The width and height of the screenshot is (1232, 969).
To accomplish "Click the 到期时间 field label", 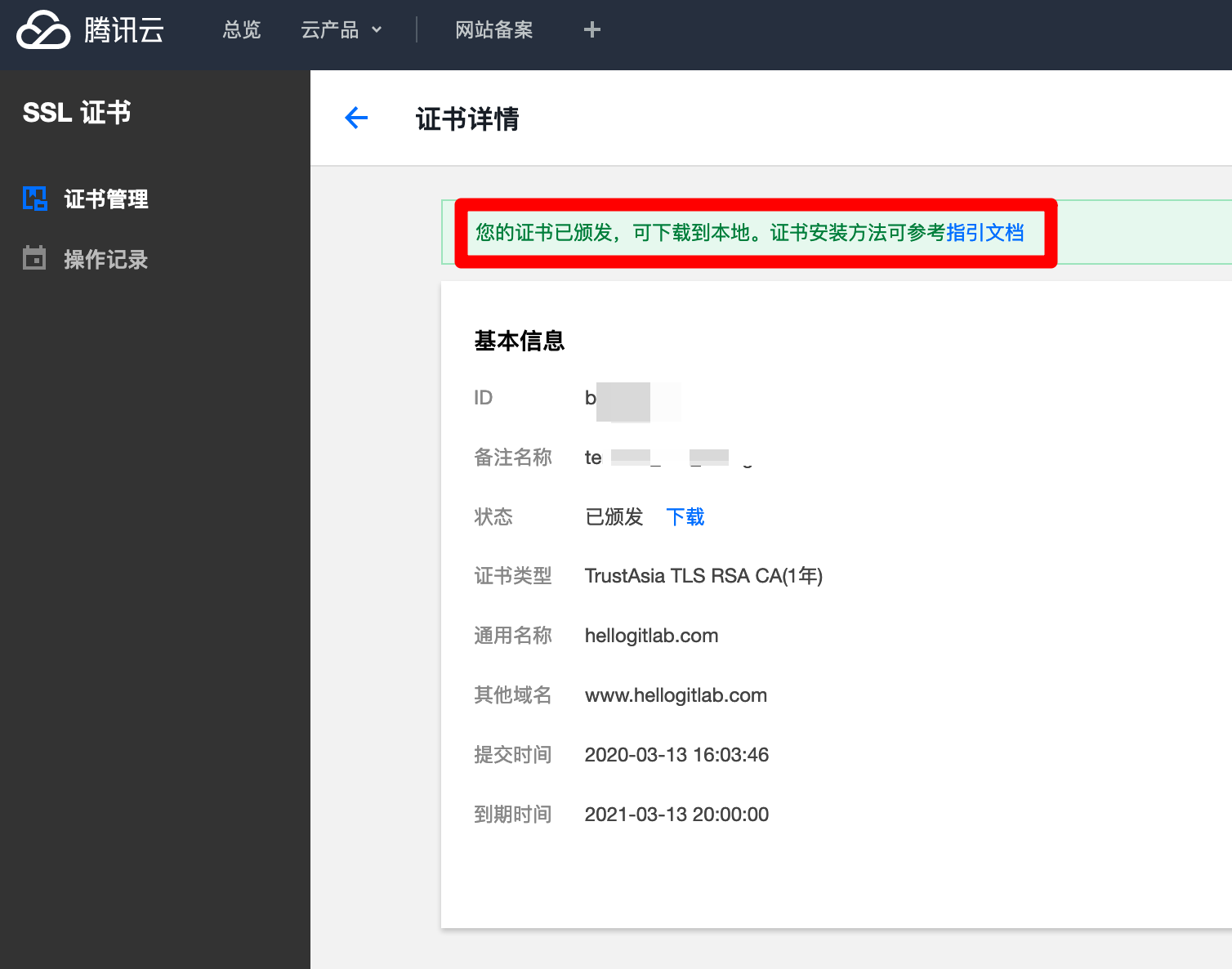I will point(513,815).
